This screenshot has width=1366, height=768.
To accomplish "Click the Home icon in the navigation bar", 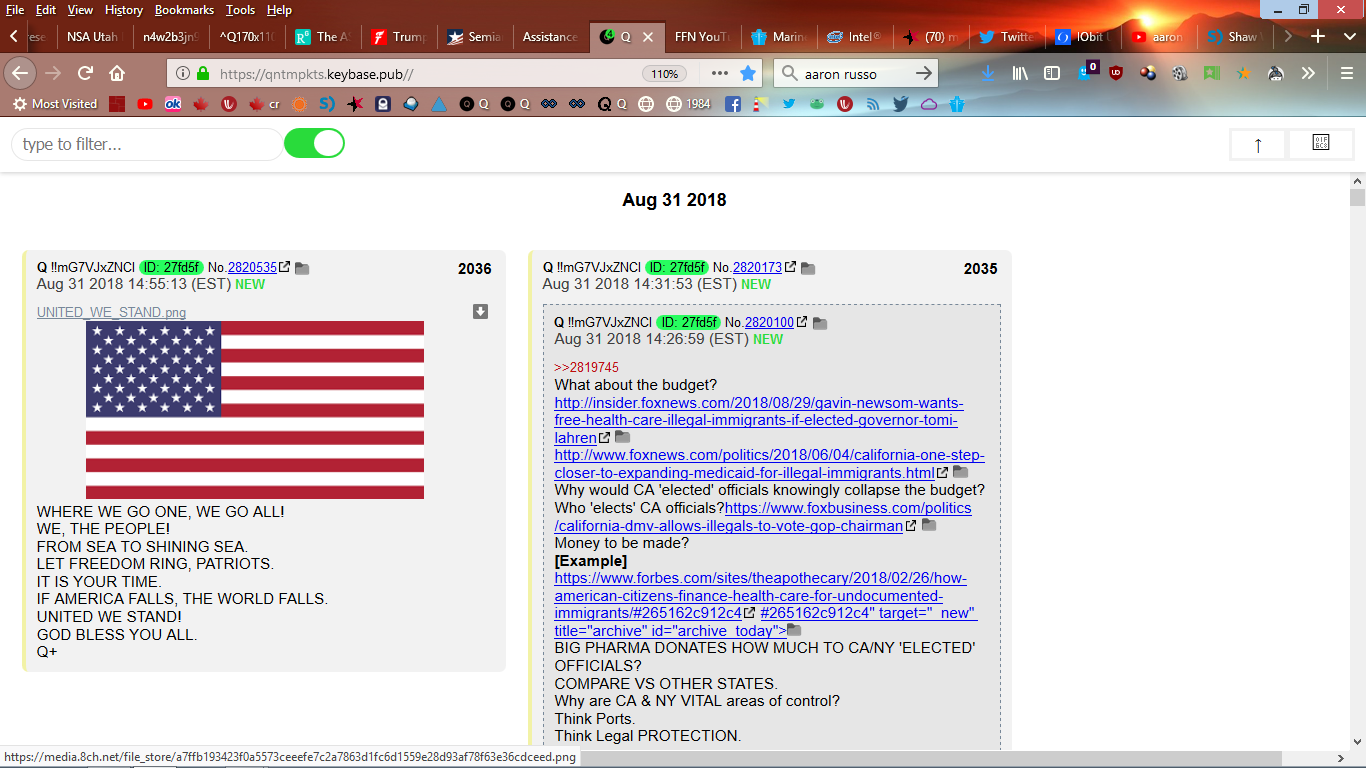I will (117, 73).
